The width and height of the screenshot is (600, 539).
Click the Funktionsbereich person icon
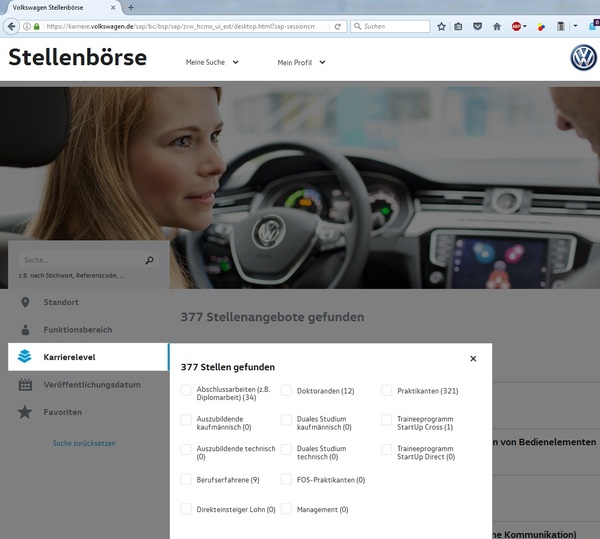pos(25,330)
